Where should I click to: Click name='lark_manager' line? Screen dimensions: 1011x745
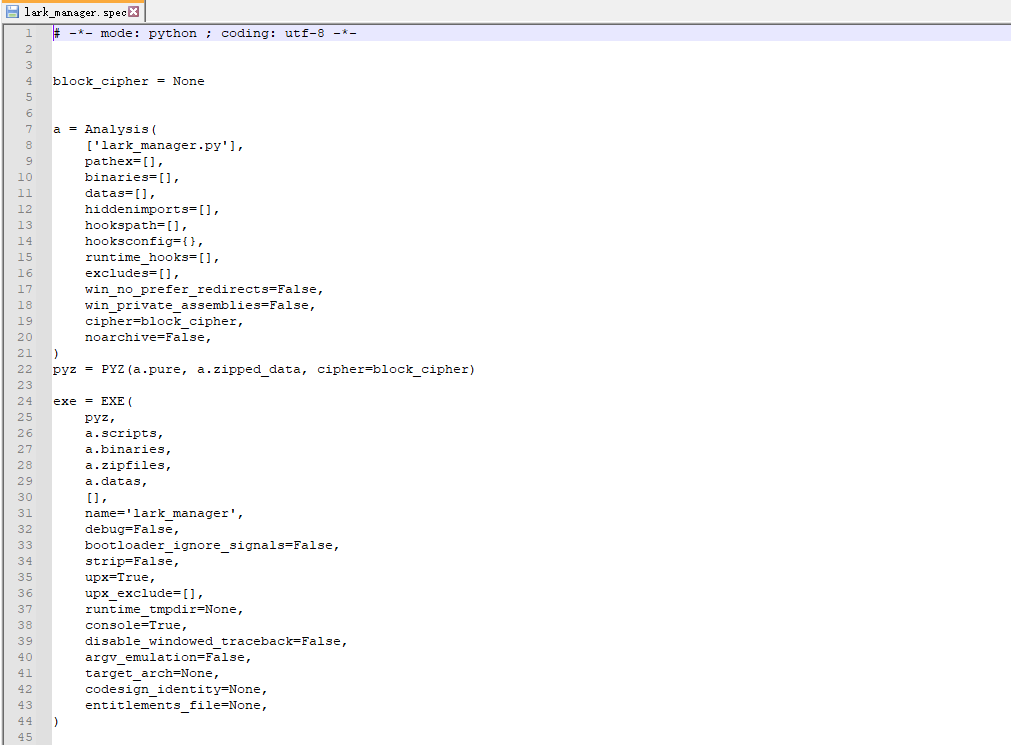pos(164,513)
